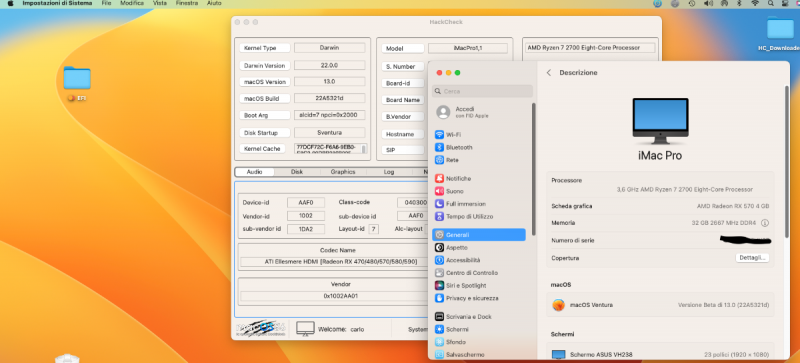Click the Vendor-id value 1002

point(306,215)
